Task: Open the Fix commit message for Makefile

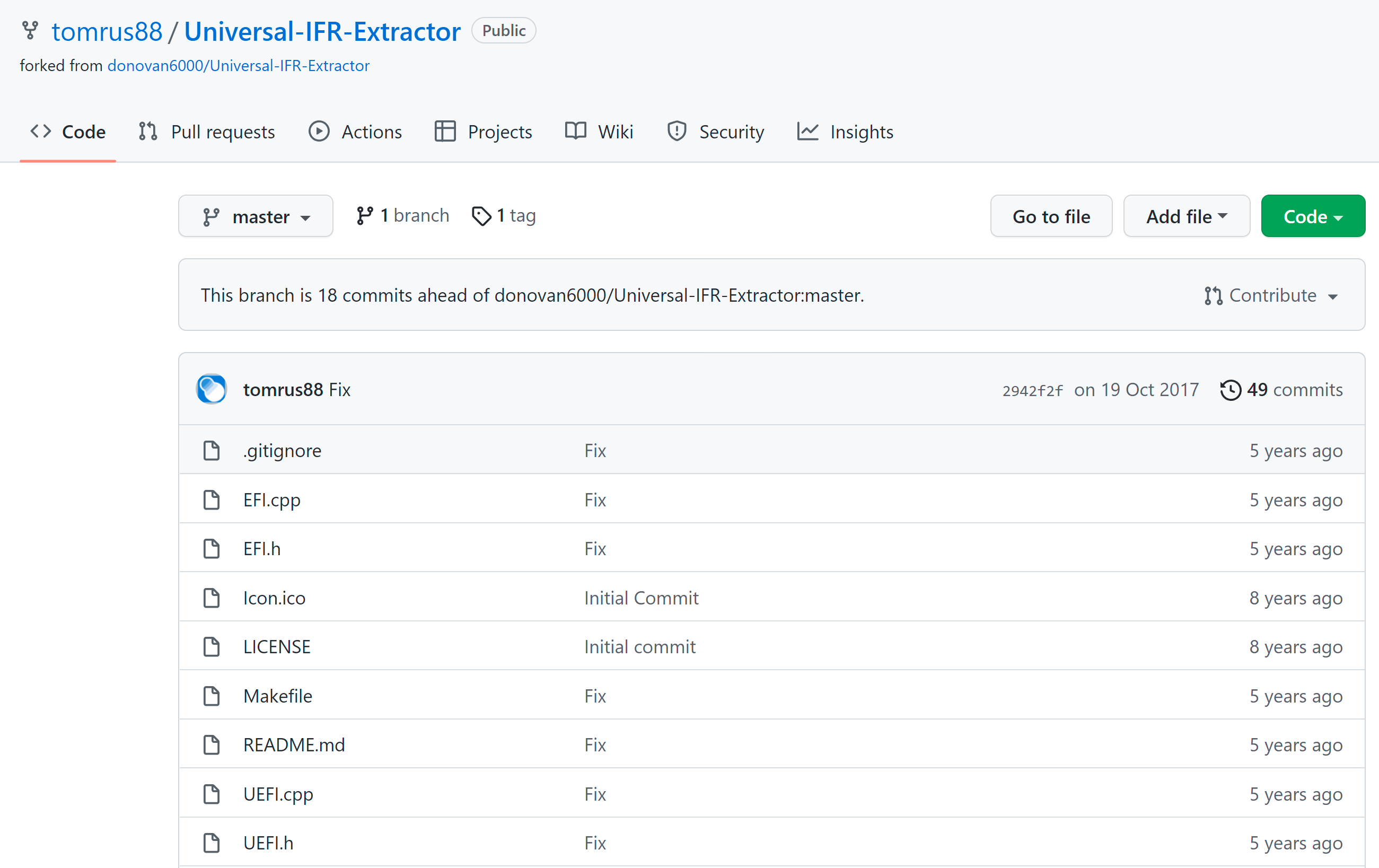Action: (595, 696)
